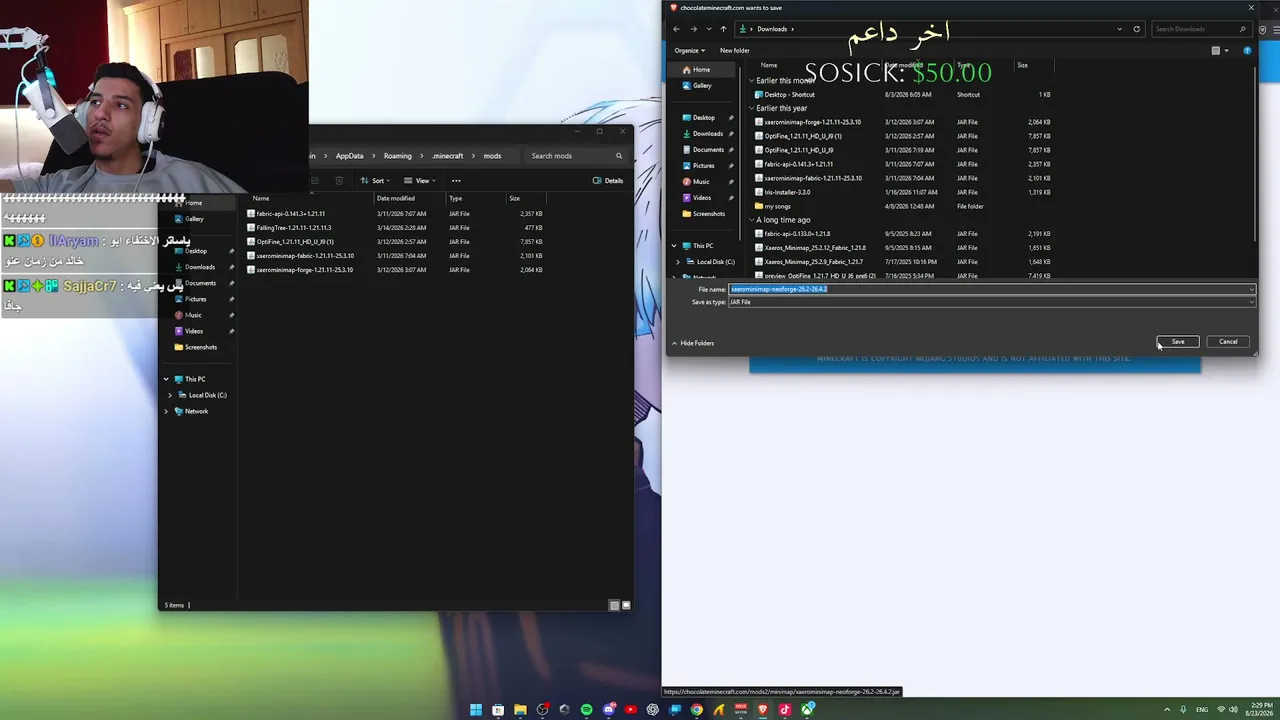Open the help icon in save dialog

(1247, 51)
